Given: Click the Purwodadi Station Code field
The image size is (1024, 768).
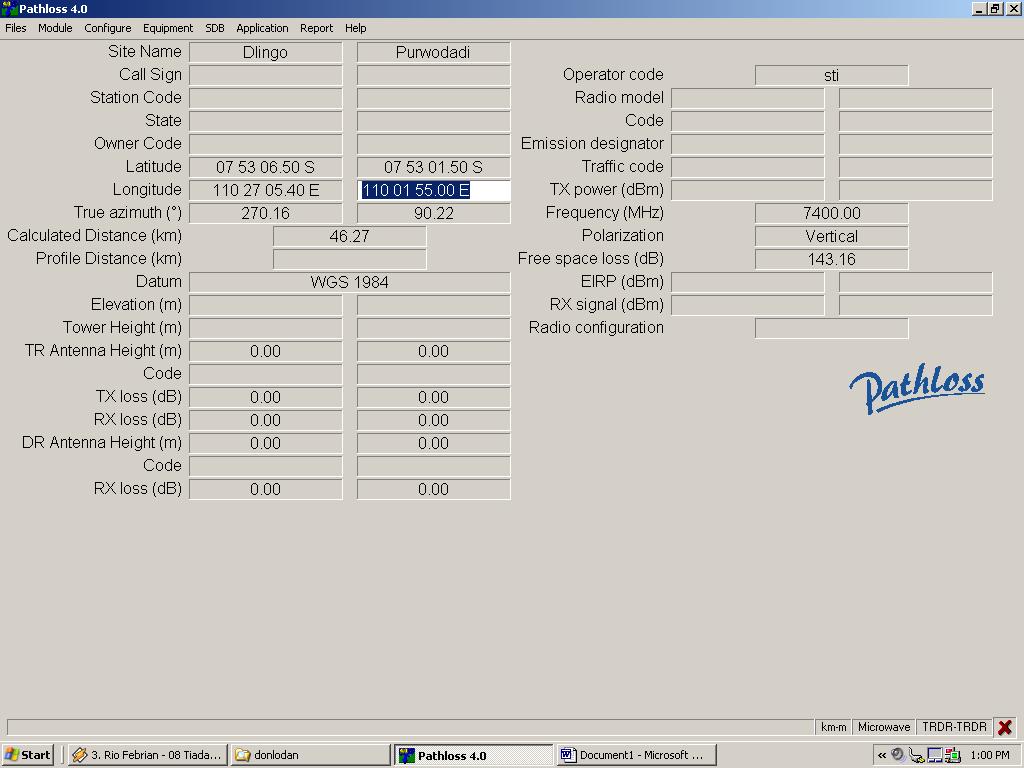Looking at the screenshot, I should click(433, 98).
